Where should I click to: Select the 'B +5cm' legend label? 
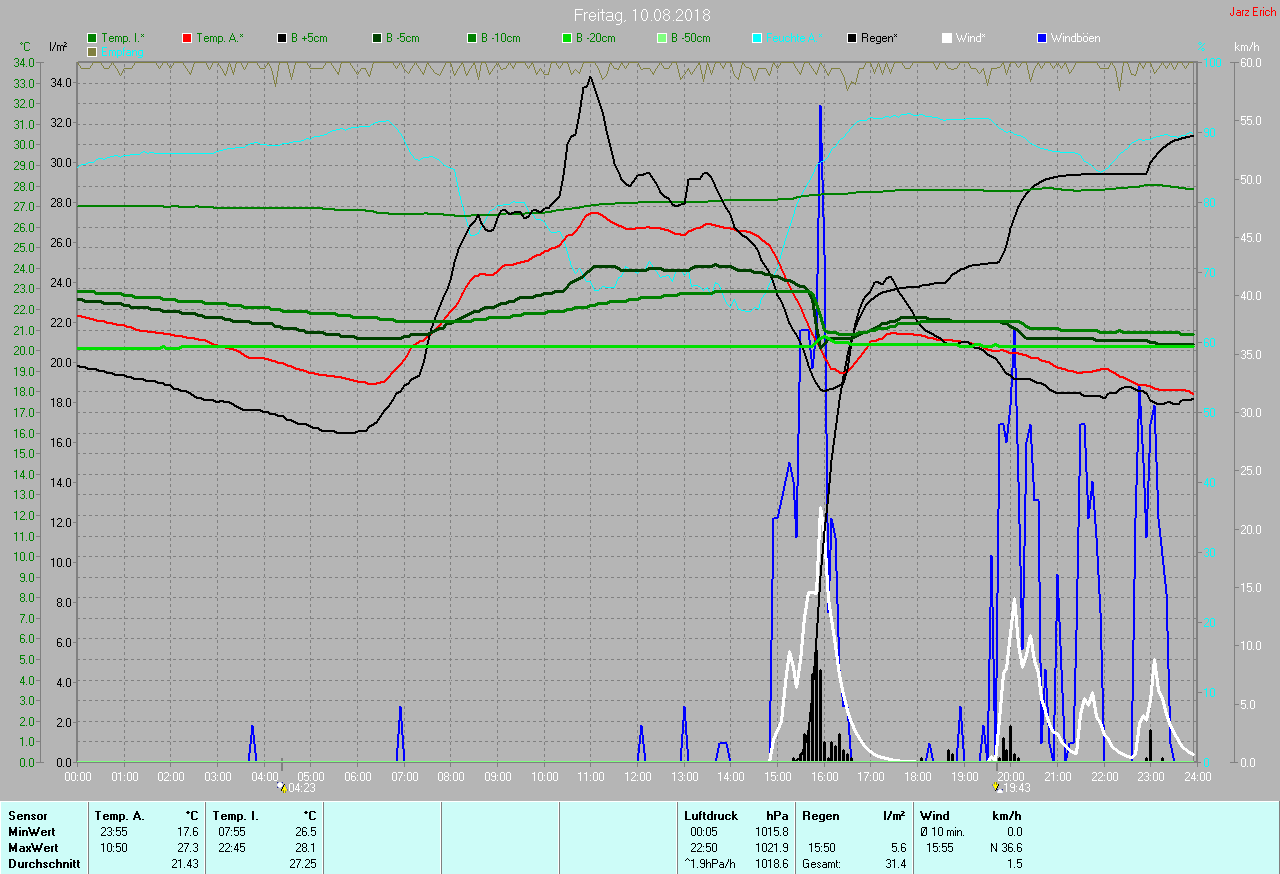309,38
